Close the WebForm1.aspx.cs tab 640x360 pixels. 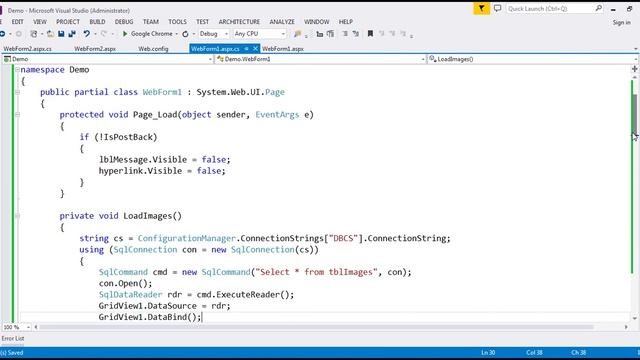coord(256,49)
